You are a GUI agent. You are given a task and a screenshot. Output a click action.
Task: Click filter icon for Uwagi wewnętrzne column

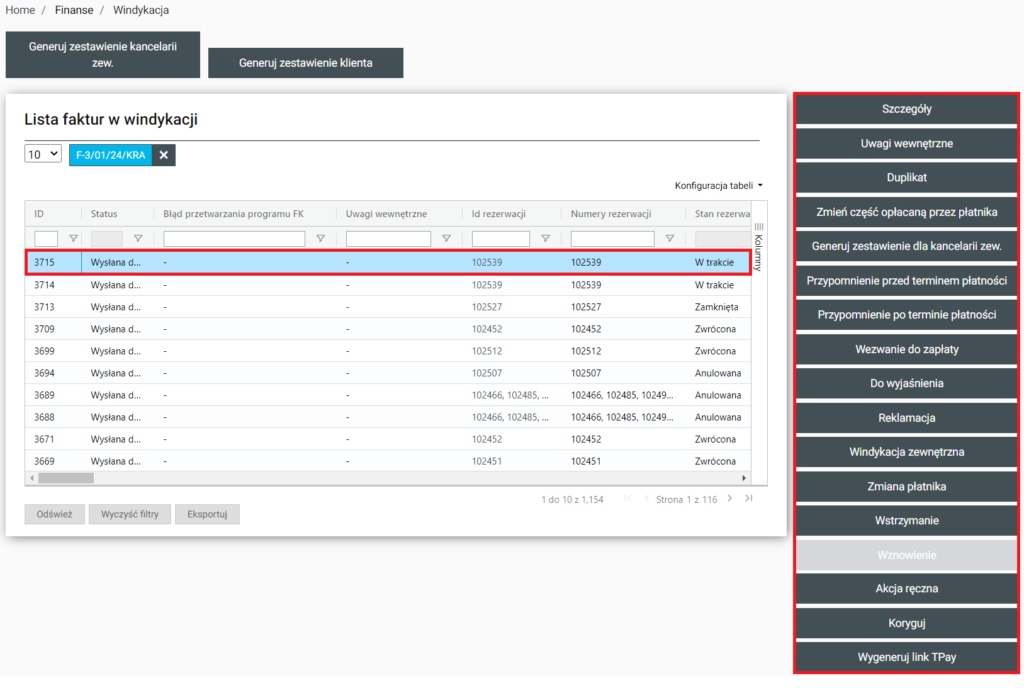(446, 239)
